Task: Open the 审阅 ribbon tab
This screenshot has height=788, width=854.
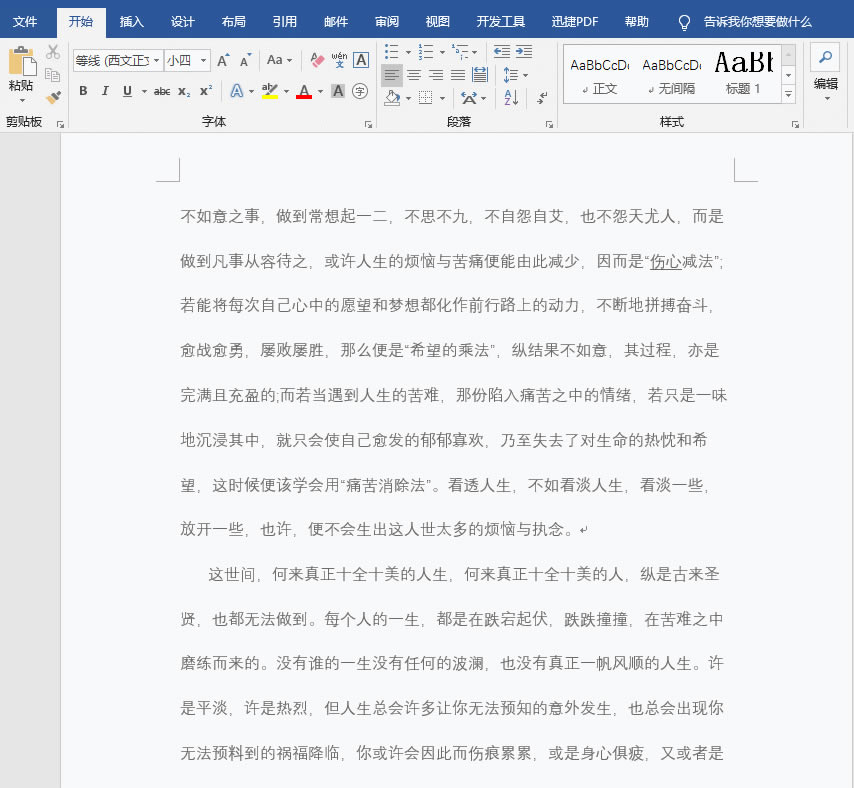Action: point(386,21)
